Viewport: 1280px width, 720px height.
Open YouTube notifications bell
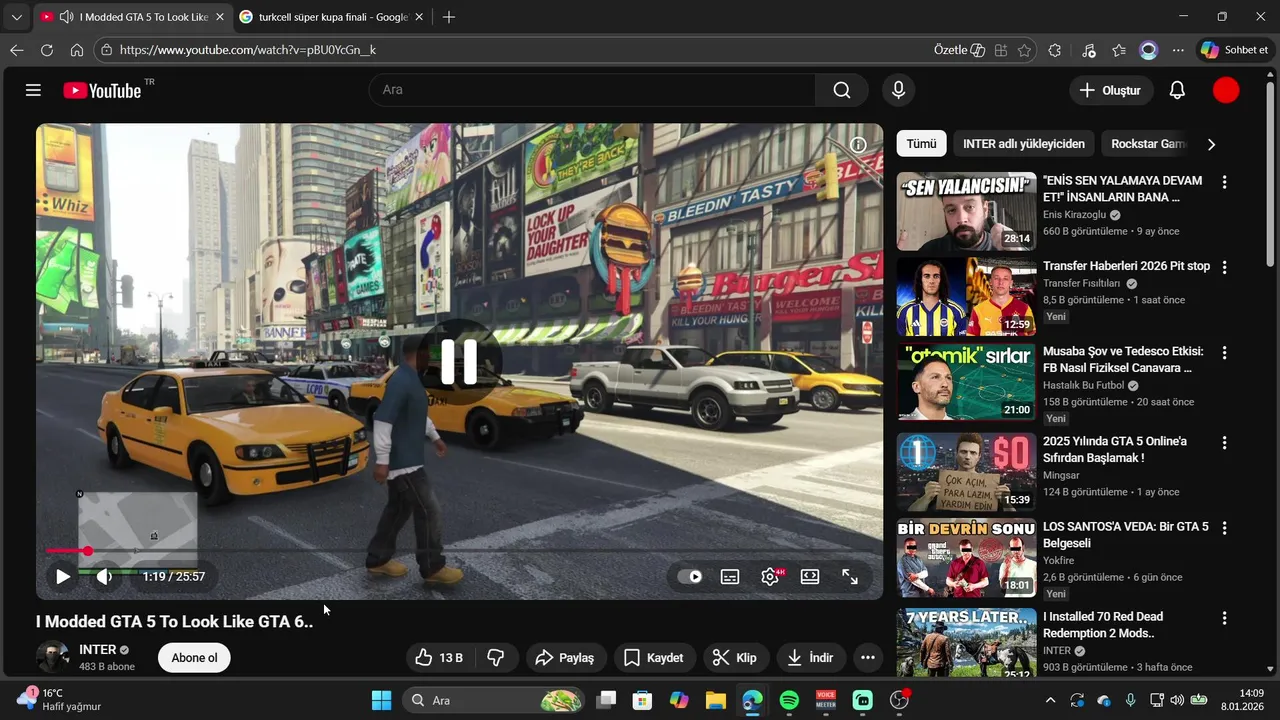(x=1177, y=90)
